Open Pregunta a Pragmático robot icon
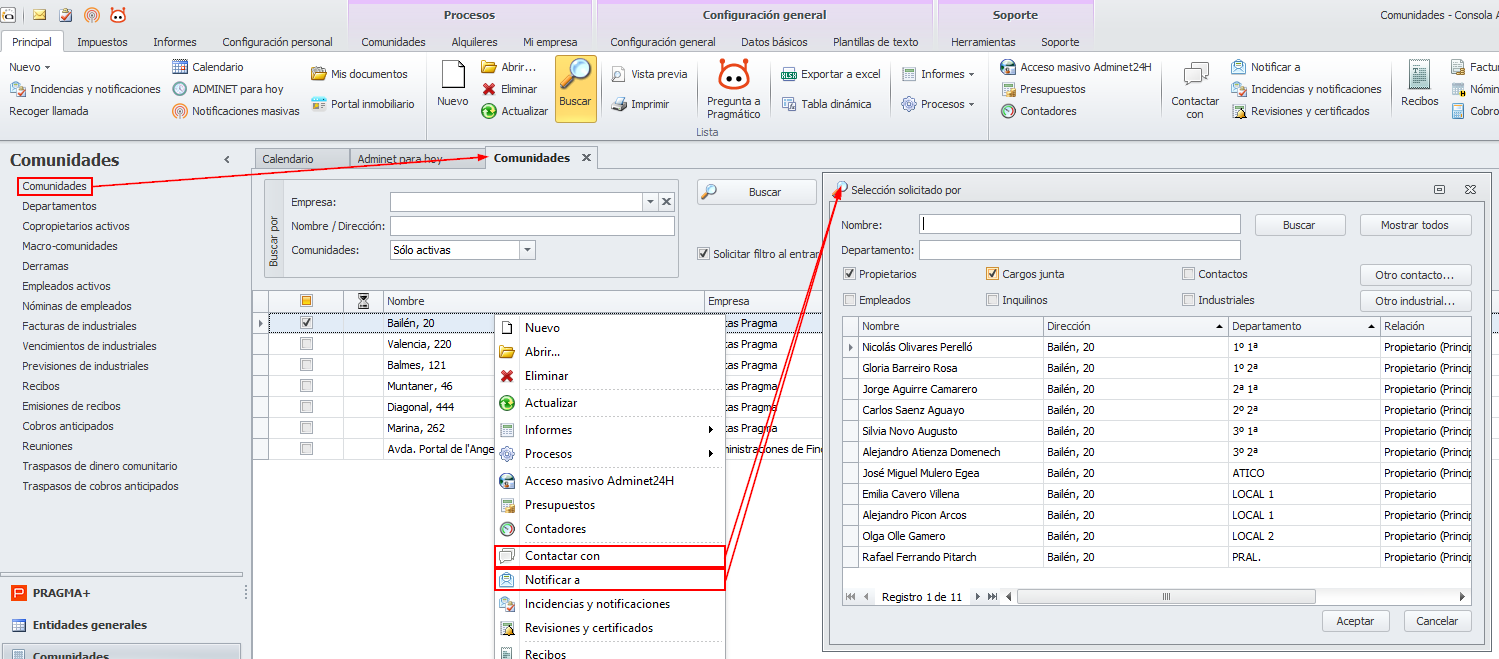The width and height of the screenshot is (1499, 659). 733,76
